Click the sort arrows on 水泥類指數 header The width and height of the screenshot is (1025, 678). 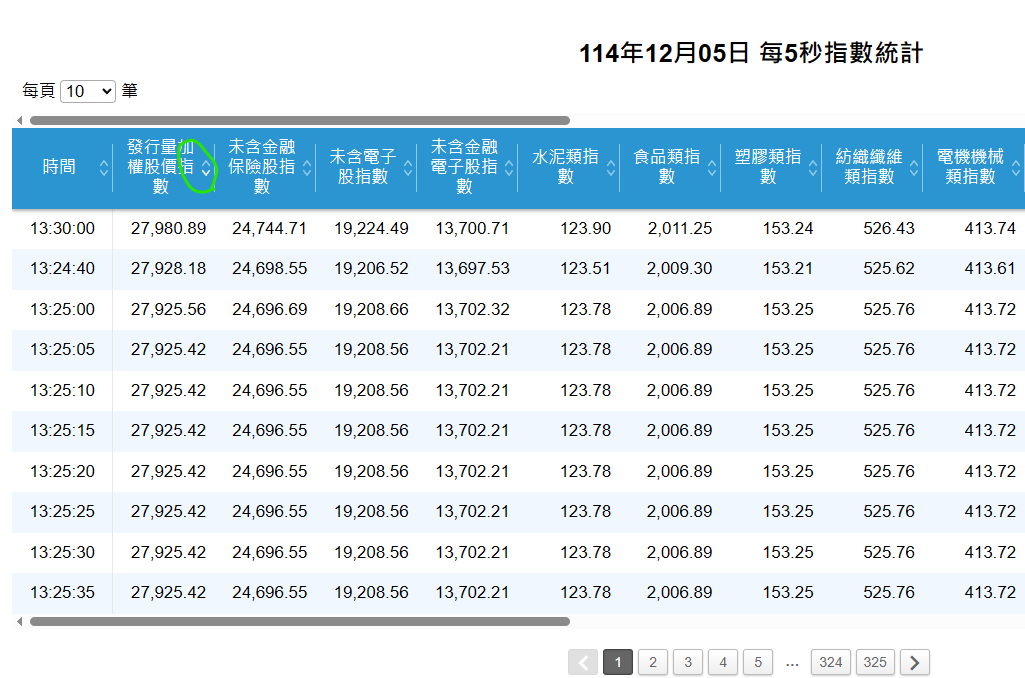[609, 169]
